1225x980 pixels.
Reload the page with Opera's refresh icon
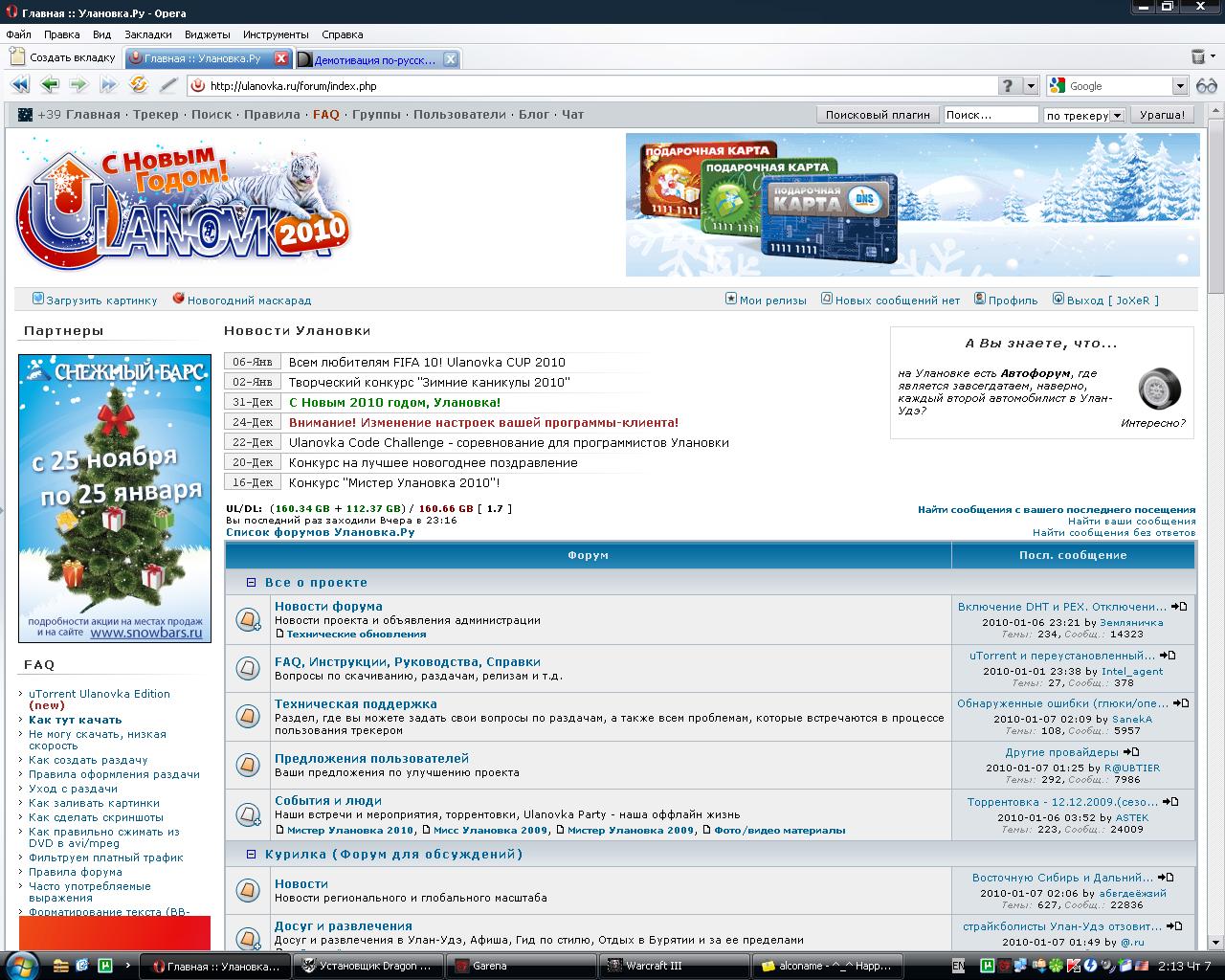pos(140,84)
